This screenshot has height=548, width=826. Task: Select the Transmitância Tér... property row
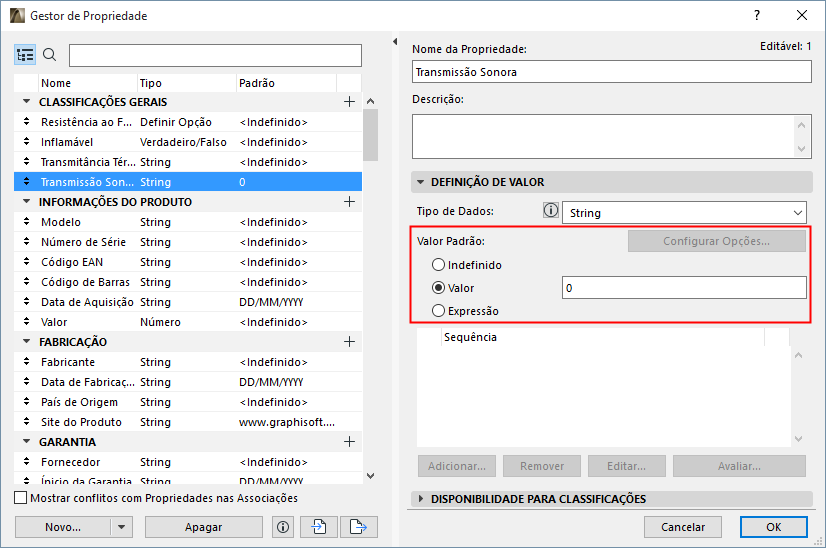[x=188, y=162]
